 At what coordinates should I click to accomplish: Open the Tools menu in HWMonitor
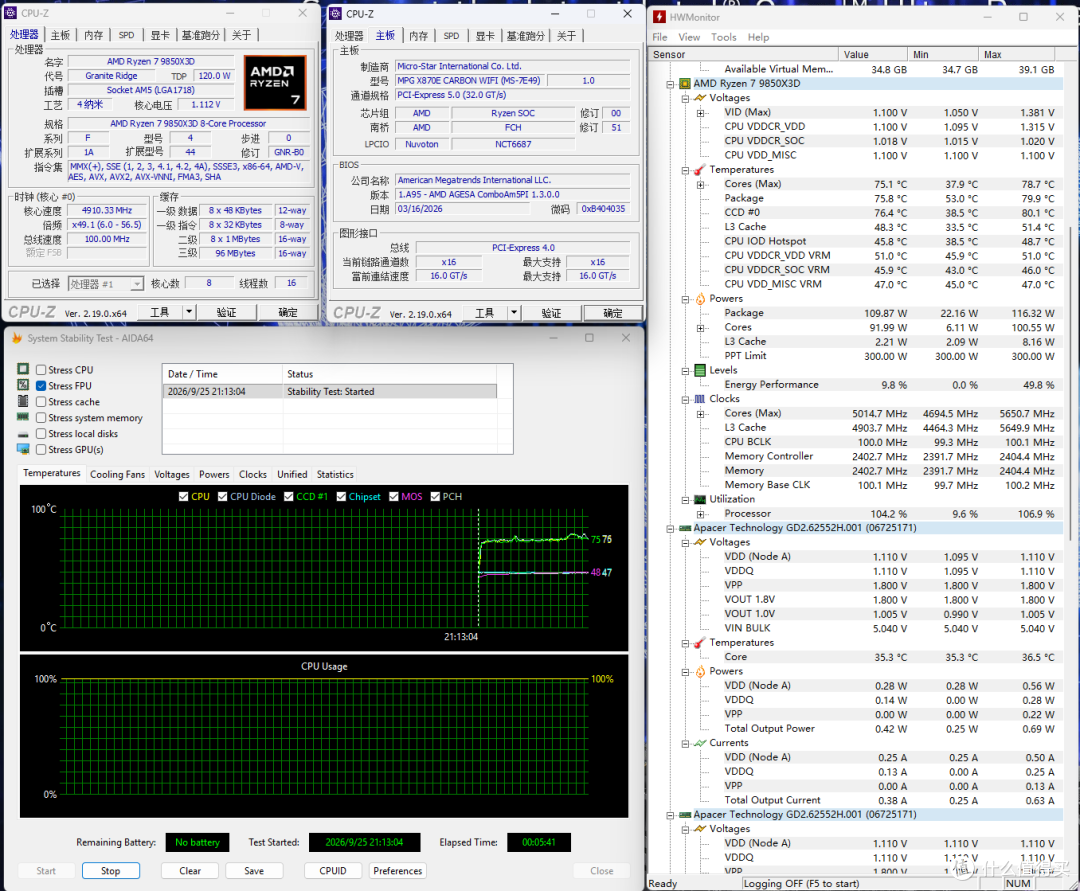[723, 37]
